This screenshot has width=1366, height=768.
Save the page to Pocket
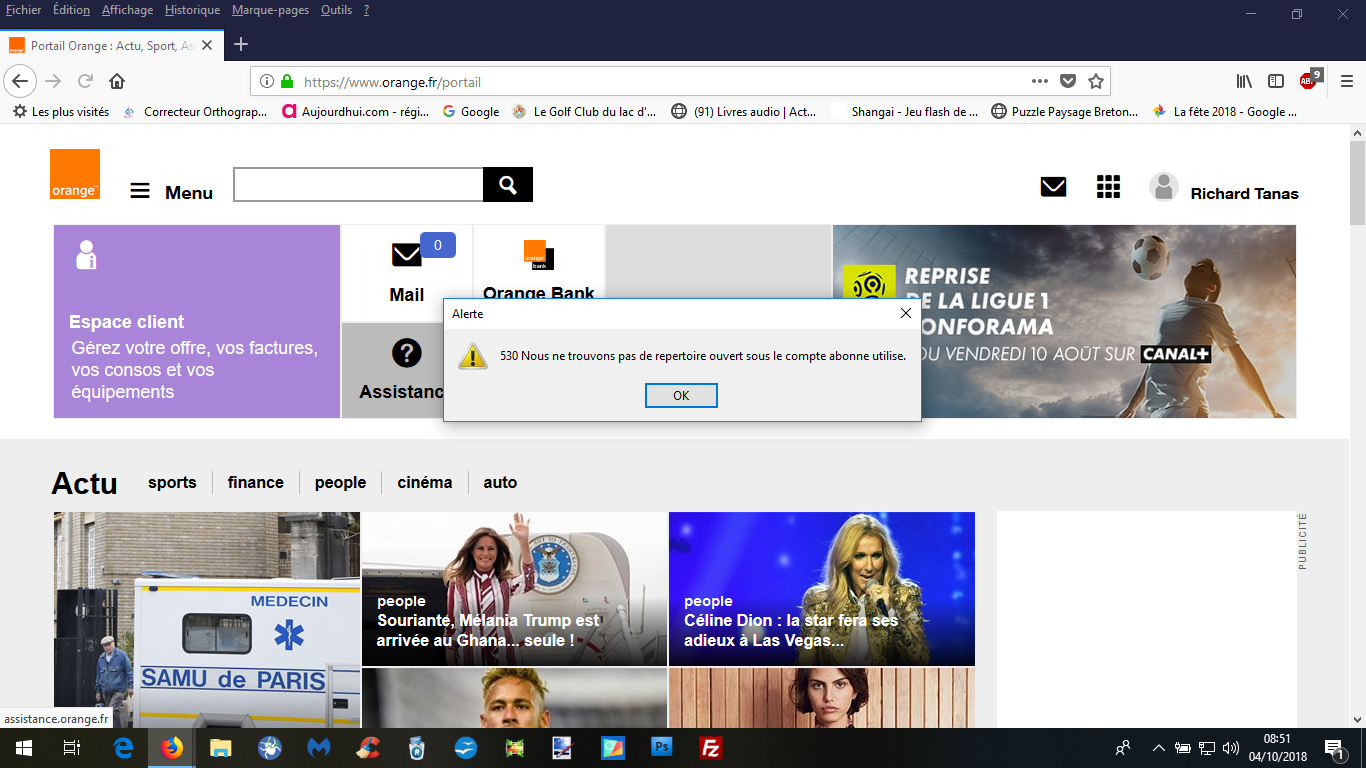click(x=1068, y=81)
